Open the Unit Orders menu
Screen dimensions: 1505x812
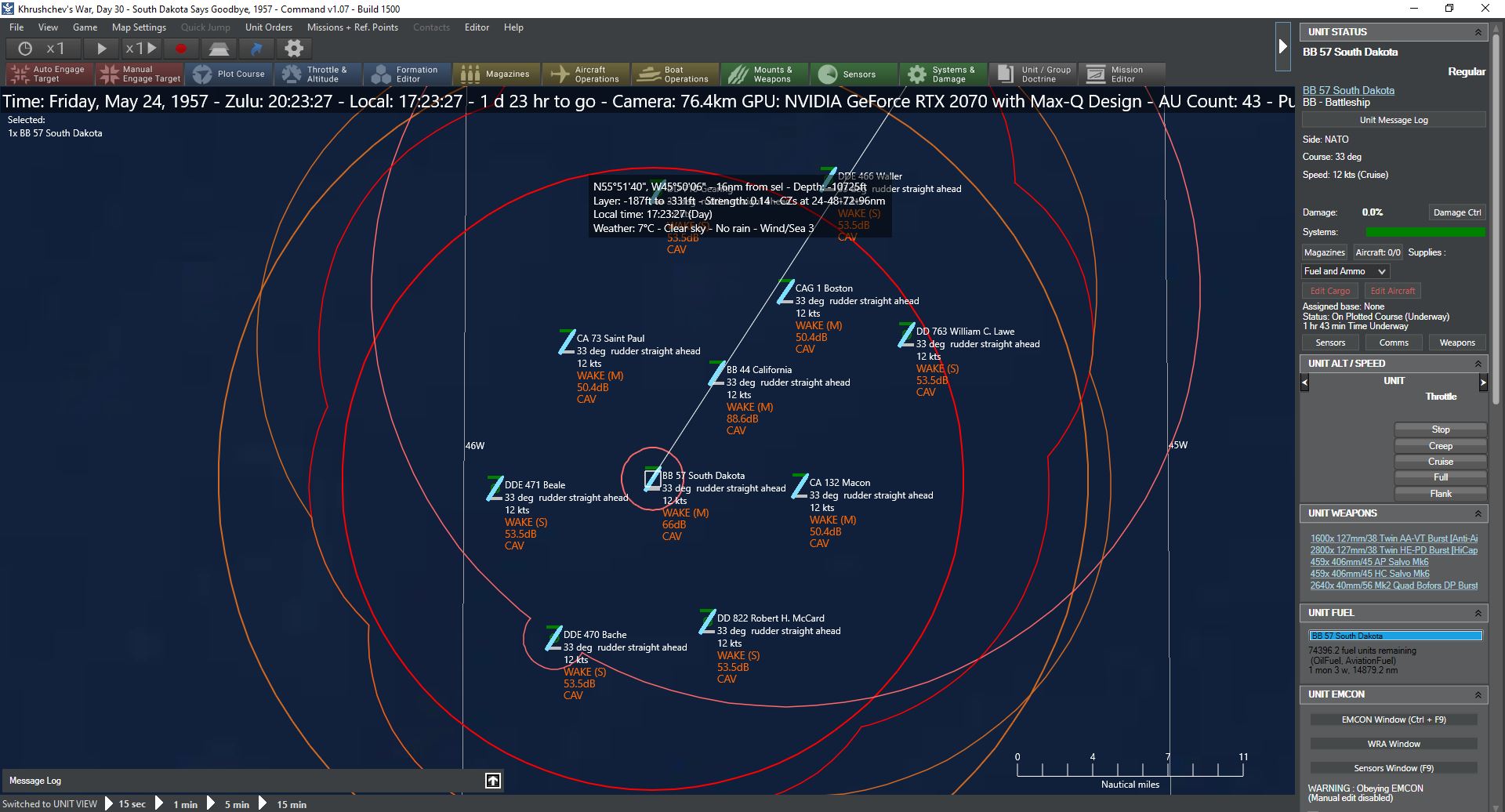269,27
